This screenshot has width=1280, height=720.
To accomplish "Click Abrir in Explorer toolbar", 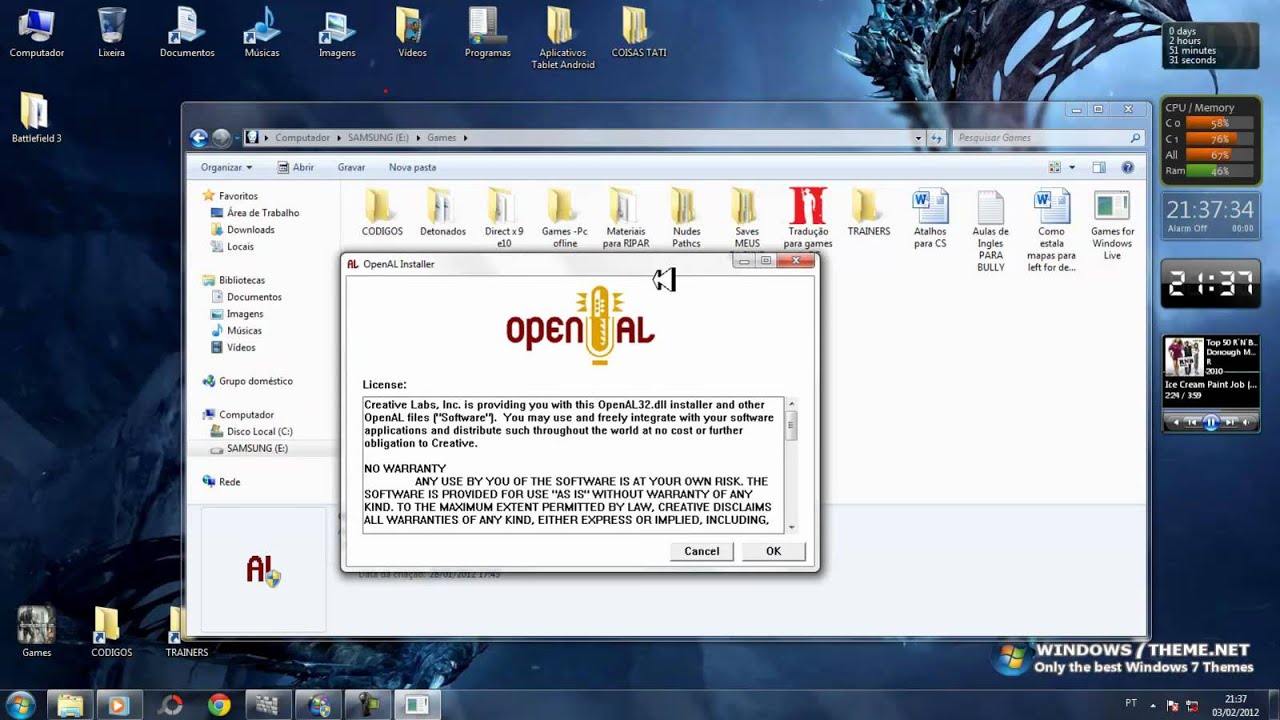I will (295, 167).
